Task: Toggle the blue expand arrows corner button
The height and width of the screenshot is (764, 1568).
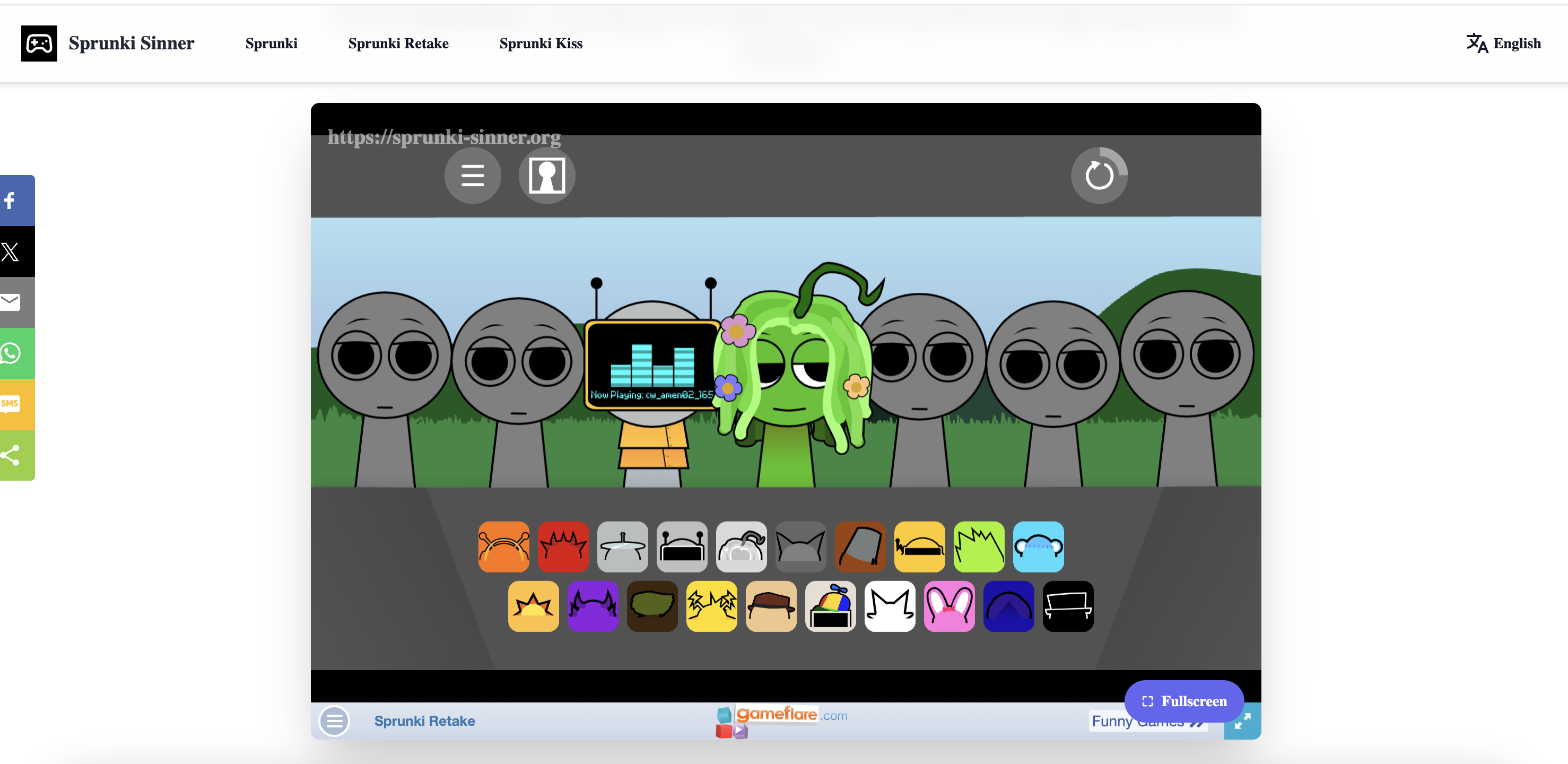Action: tap(1242, 722)
